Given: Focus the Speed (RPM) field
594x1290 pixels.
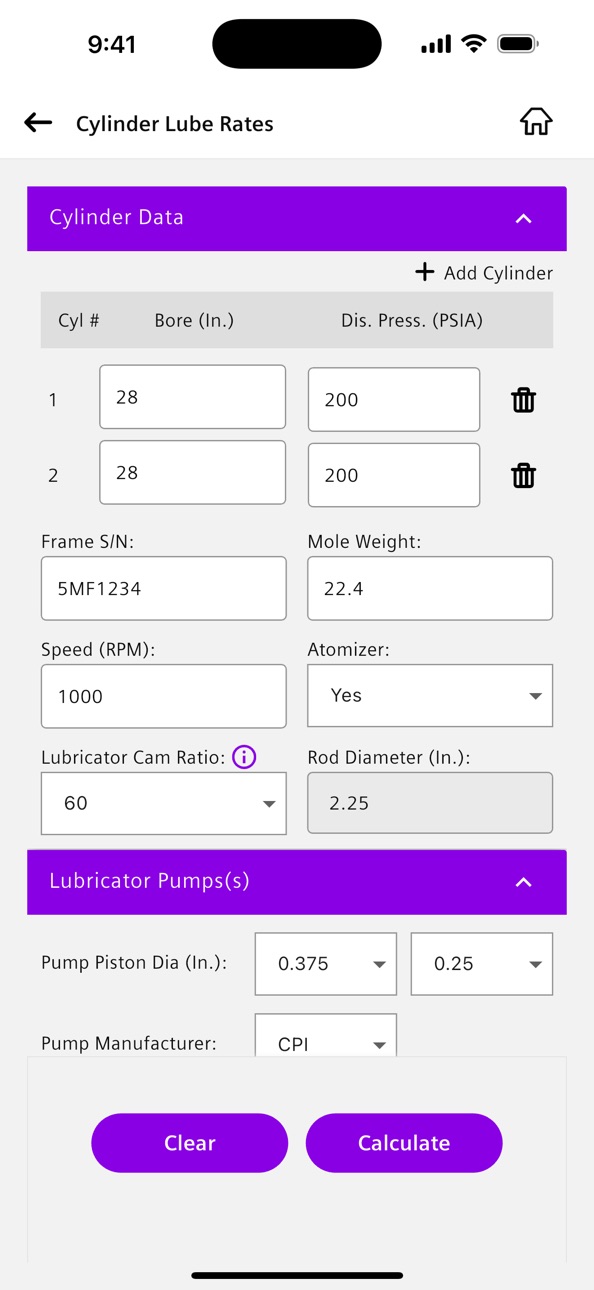Looking at the screenshot, I should pos(164,696).
